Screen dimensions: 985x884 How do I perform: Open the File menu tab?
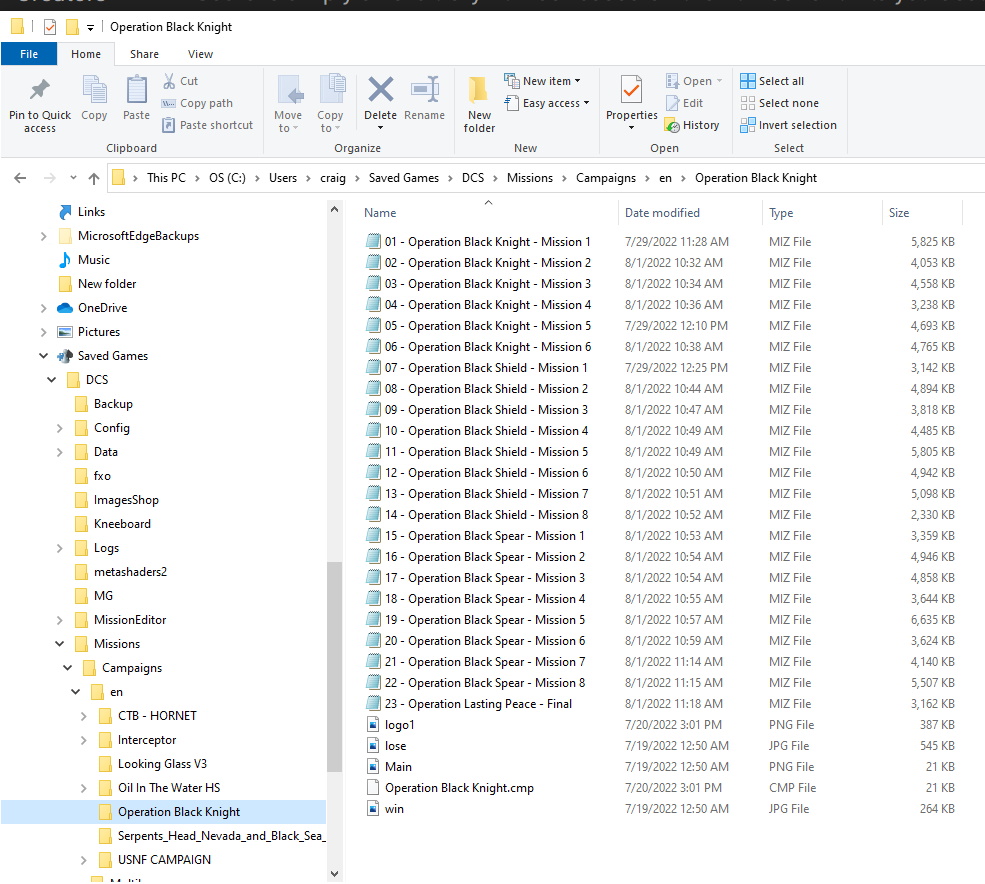click(x=29, y=54)
